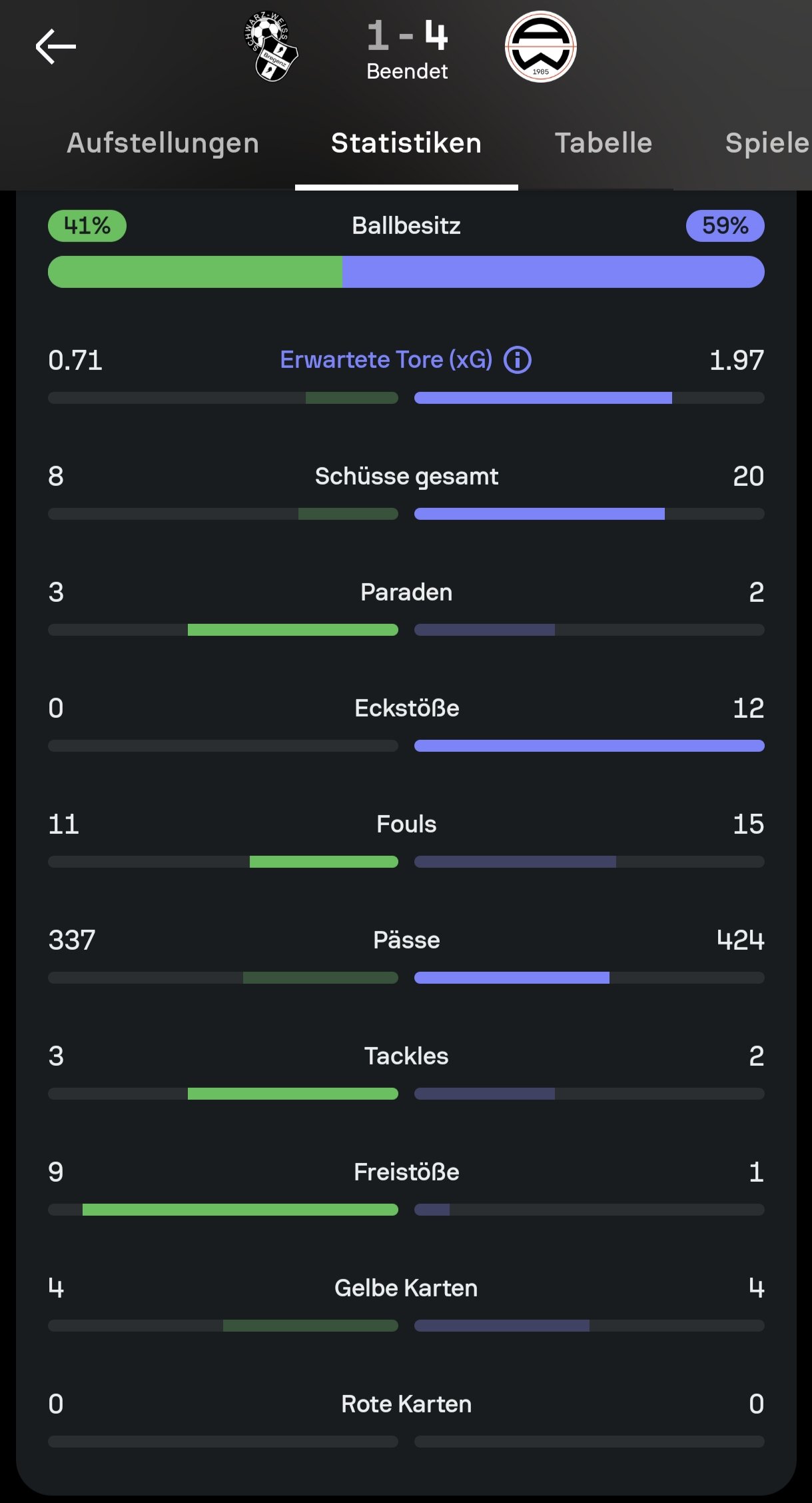812x1503 pixels.
Task: Tap the Eckstöße purple bar
Action: [x=589, y=746]
